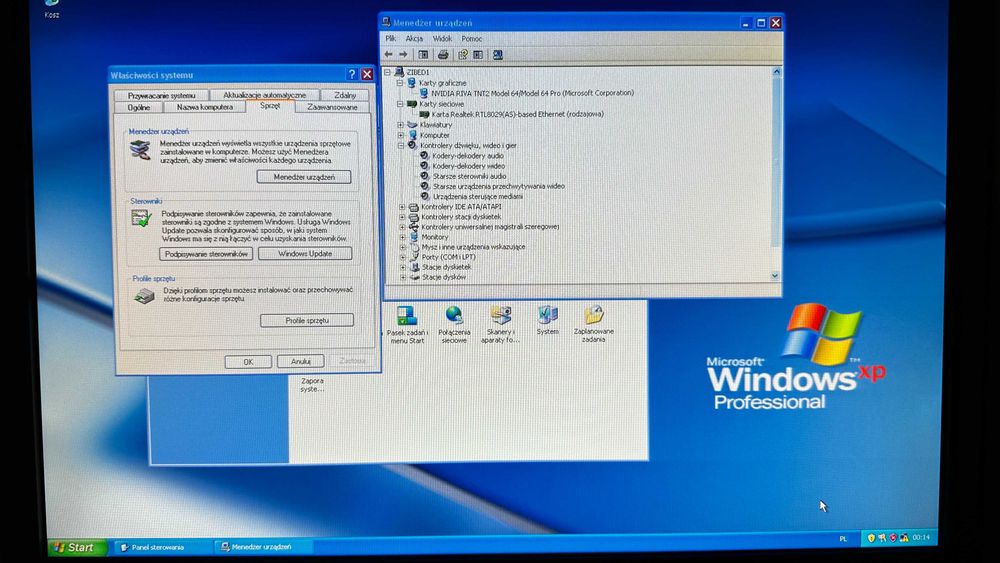Image resolution: width=1000 pixels, height=563 pixels.
Task: Open Zaplanowane zadania icon
Action: click(x=594, y=325)
